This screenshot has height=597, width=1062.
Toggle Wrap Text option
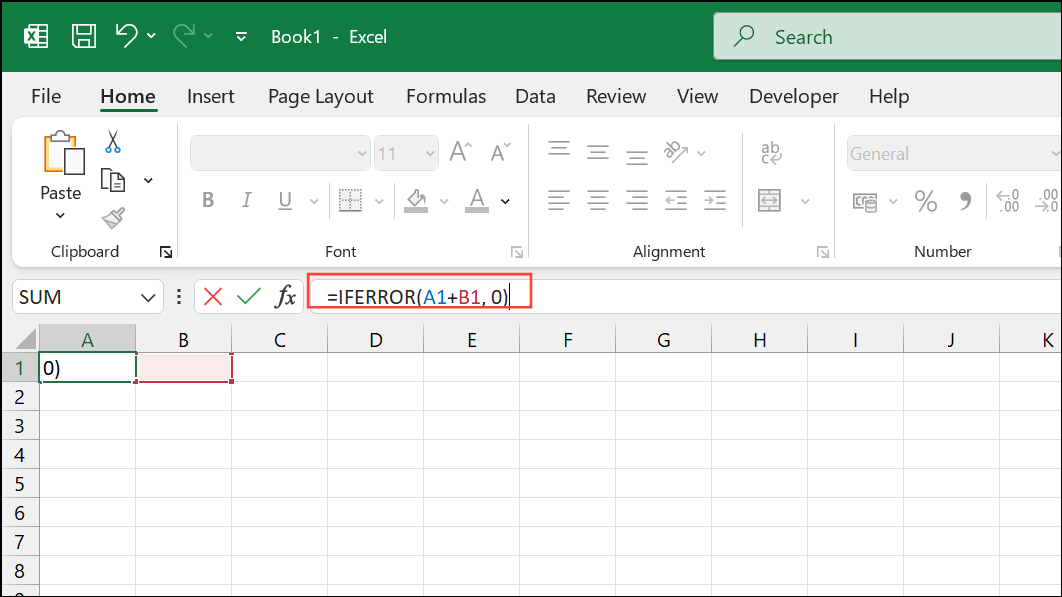coord(770,153)
